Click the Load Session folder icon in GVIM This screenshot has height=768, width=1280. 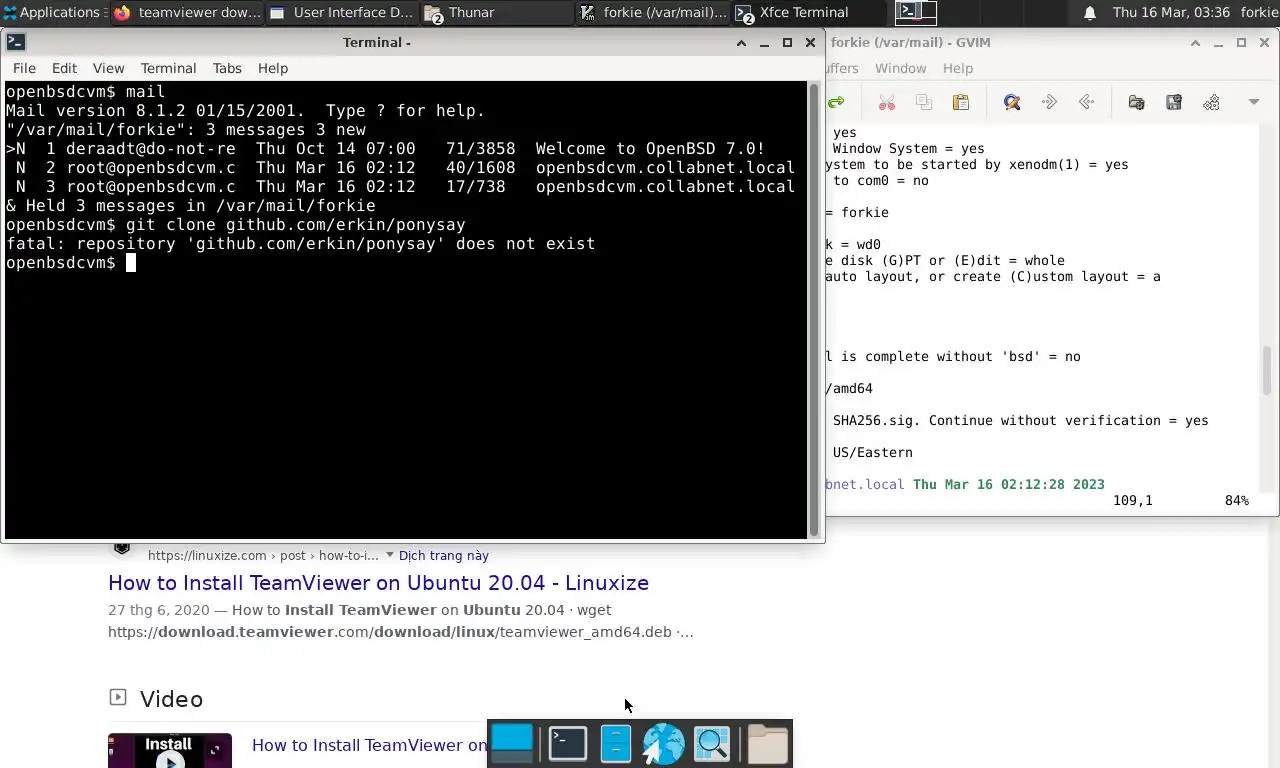click(x=1136, y=102)
